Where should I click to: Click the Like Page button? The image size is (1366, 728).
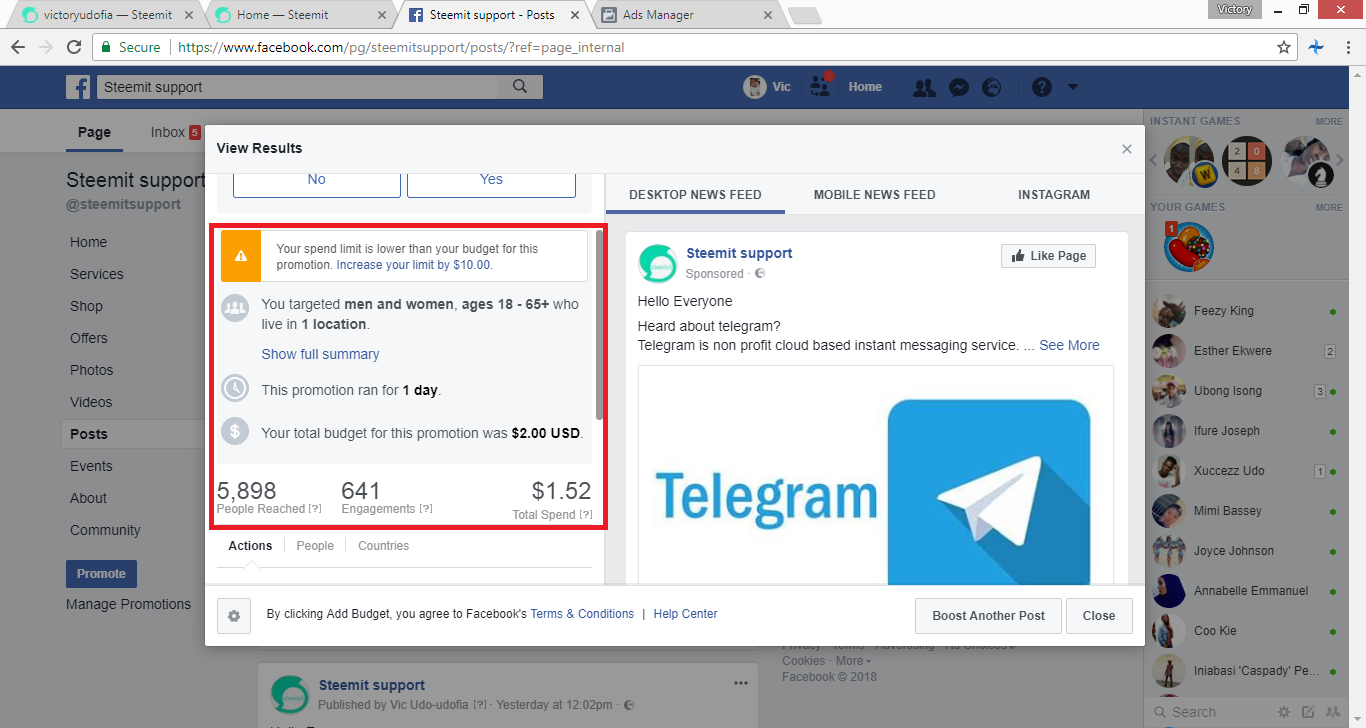1048,256
